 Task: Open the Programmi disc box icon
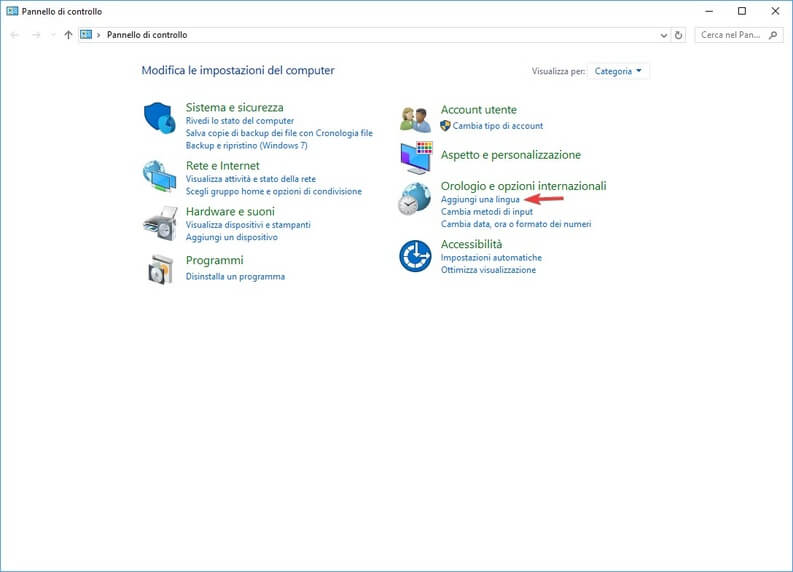(160, 270)
